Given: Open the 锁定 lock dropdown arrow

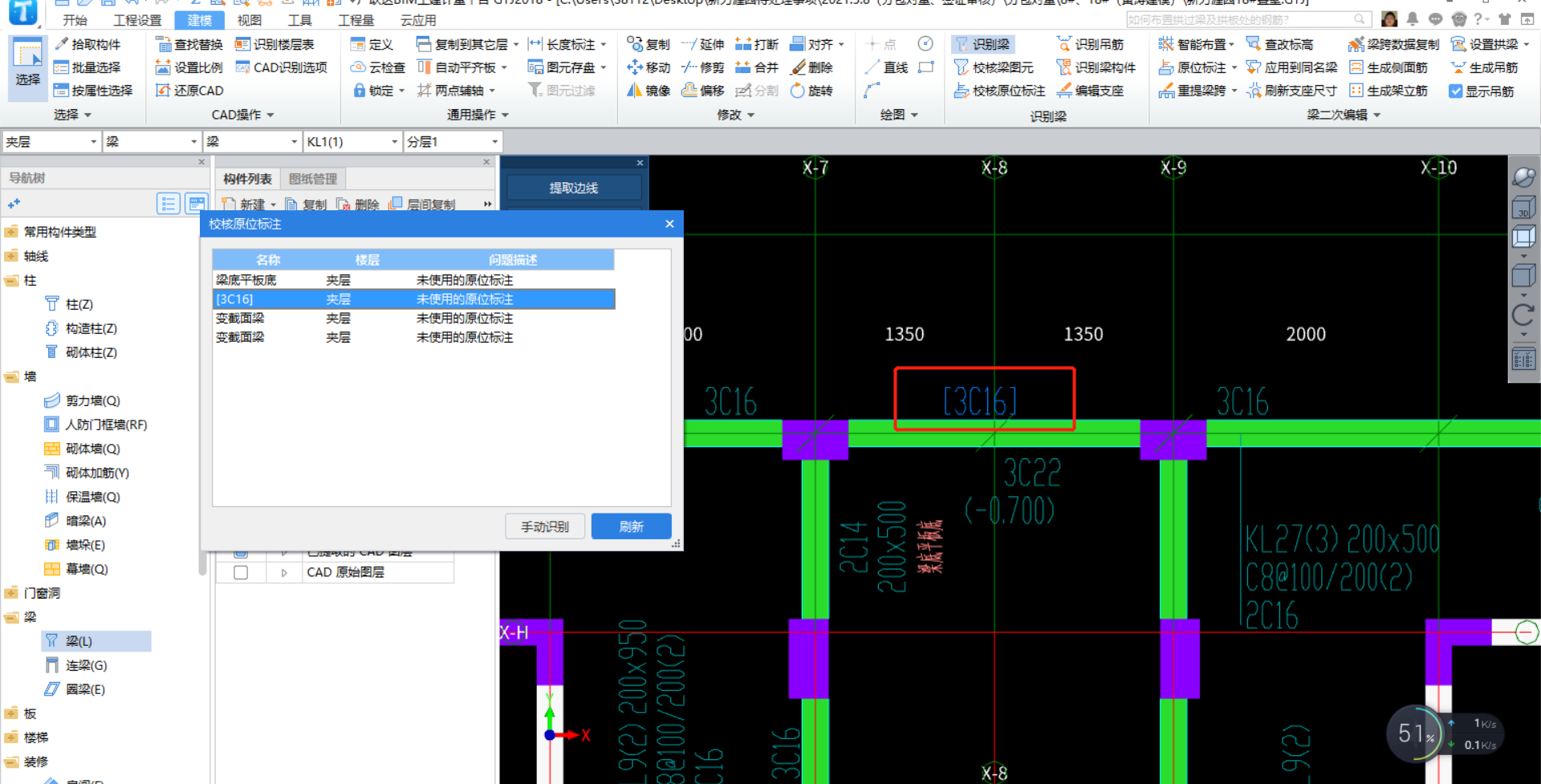Looking at the screenshot, I should [x=401, y=91].
